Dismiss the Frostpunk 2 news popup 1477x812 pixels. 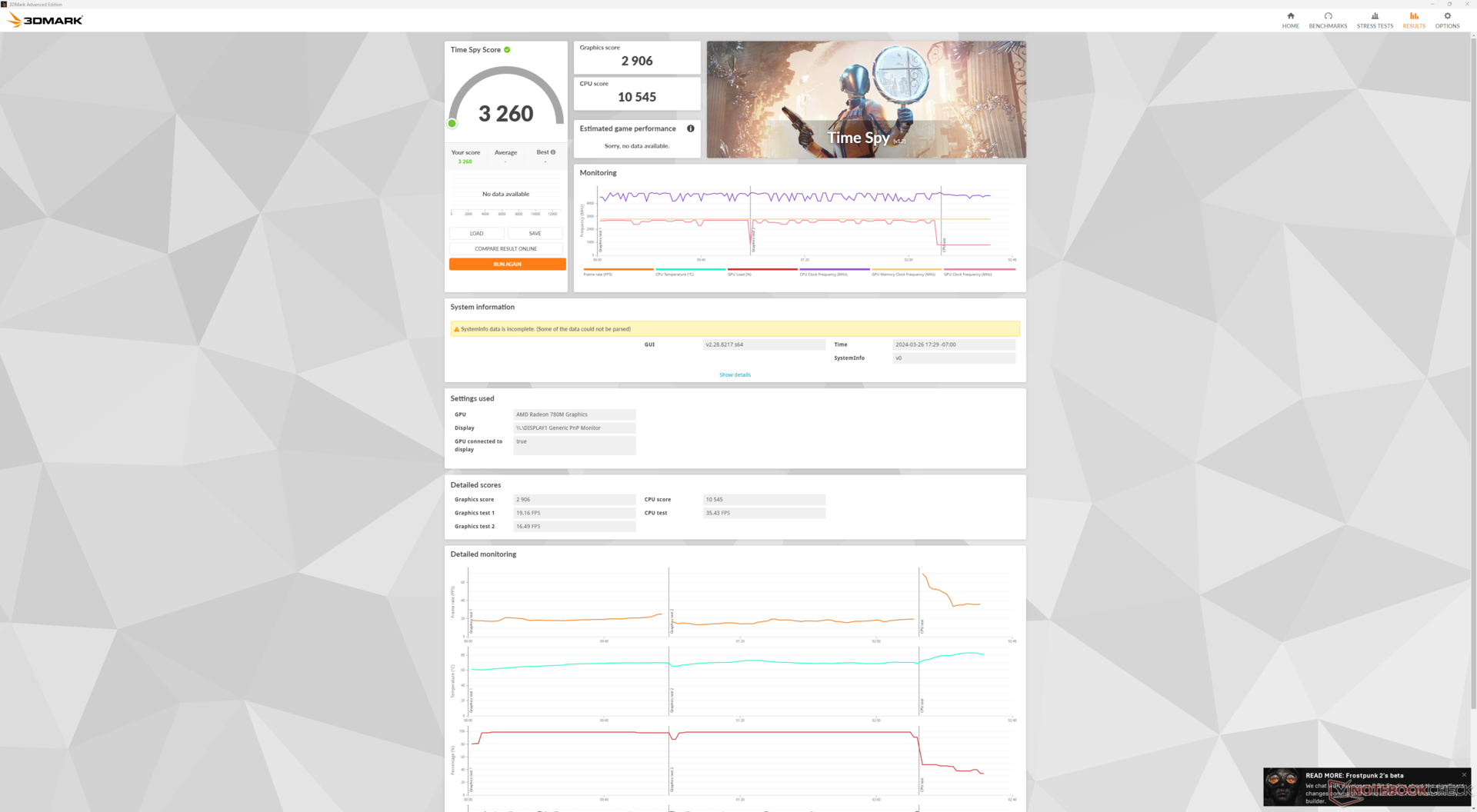(1464, 774)
